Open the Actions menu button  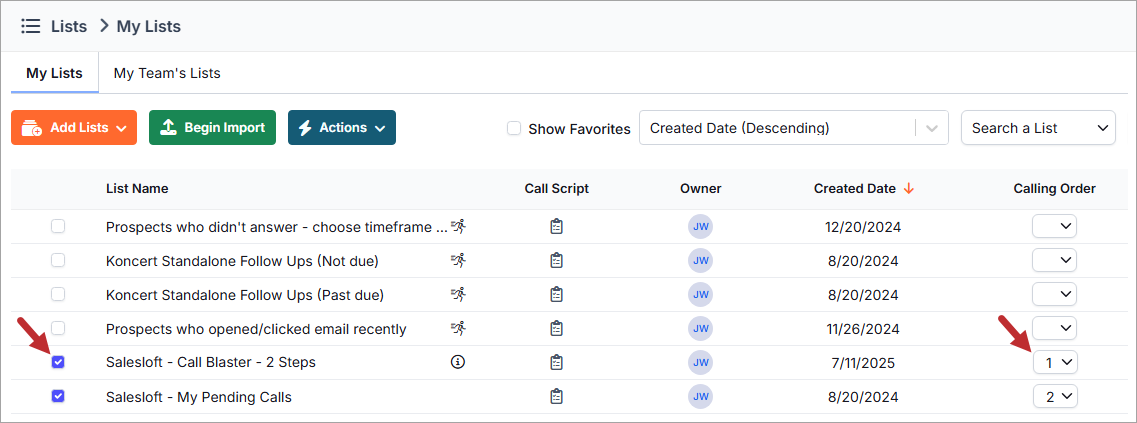[342, 128]
